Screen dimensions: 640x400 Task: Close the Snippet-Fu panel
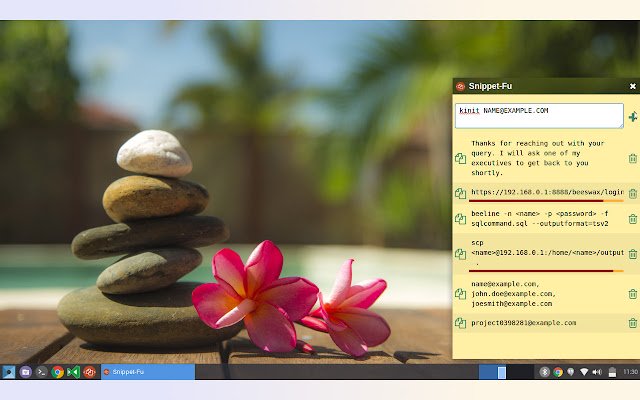[633, 86]
